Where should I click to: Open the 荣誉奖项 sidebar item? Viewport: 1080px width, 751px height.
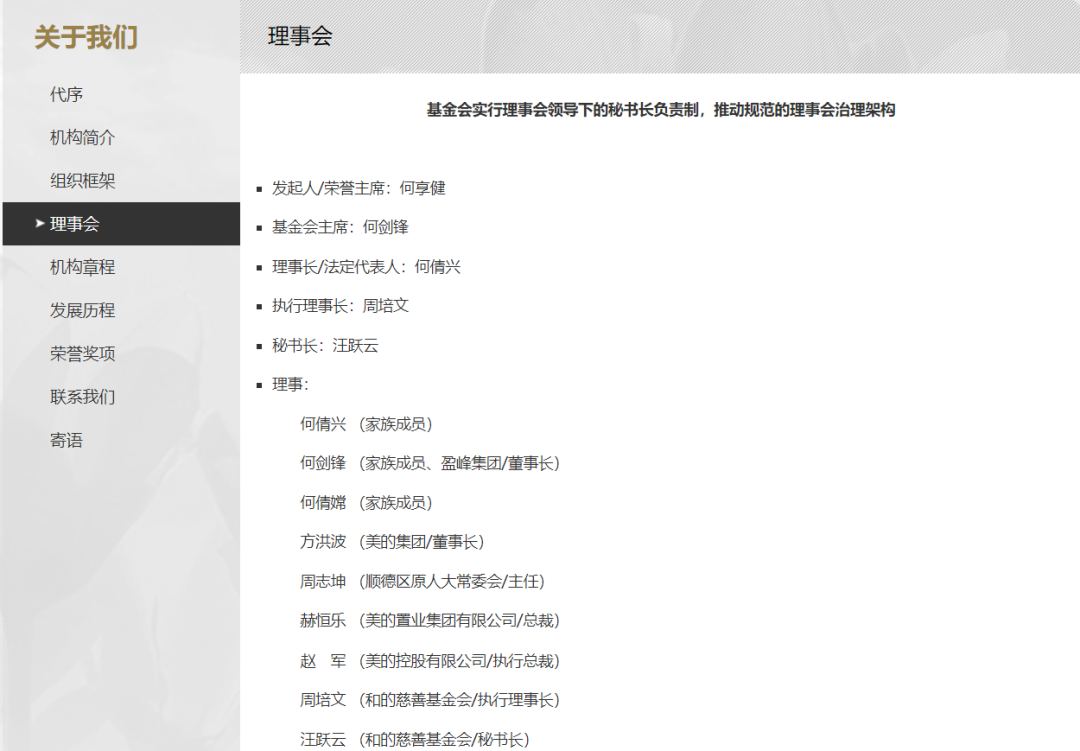click(82, 354)
